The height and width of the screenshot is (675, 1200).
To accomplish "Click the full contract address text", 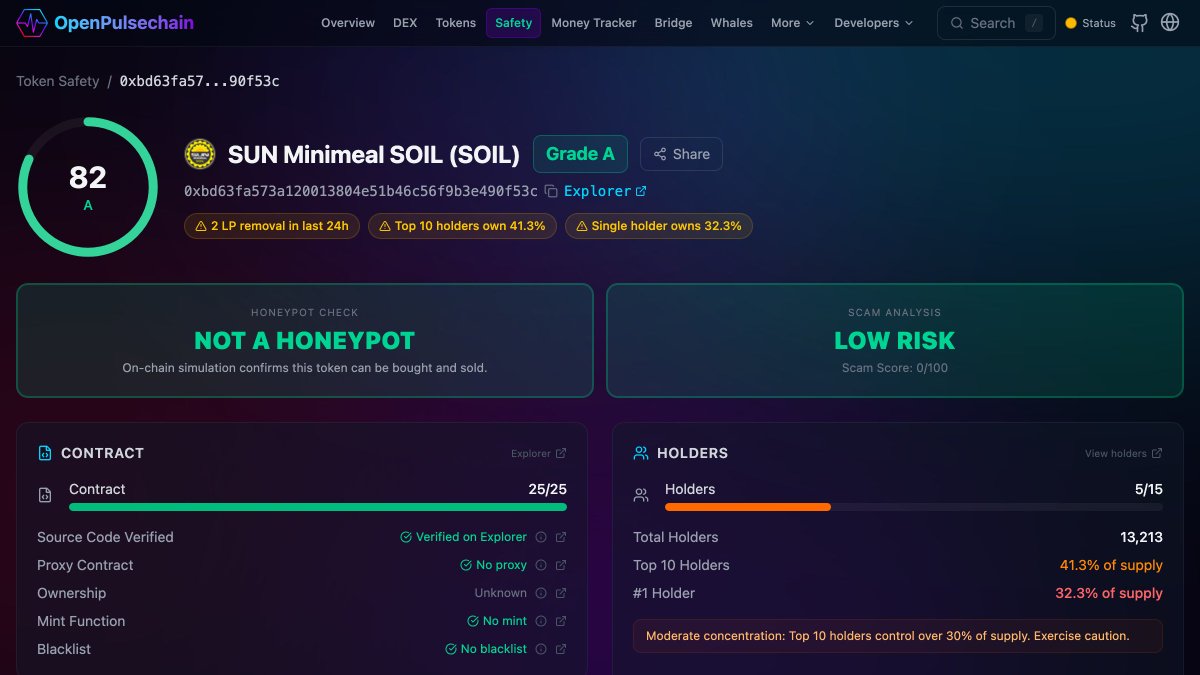I will 361,191.
